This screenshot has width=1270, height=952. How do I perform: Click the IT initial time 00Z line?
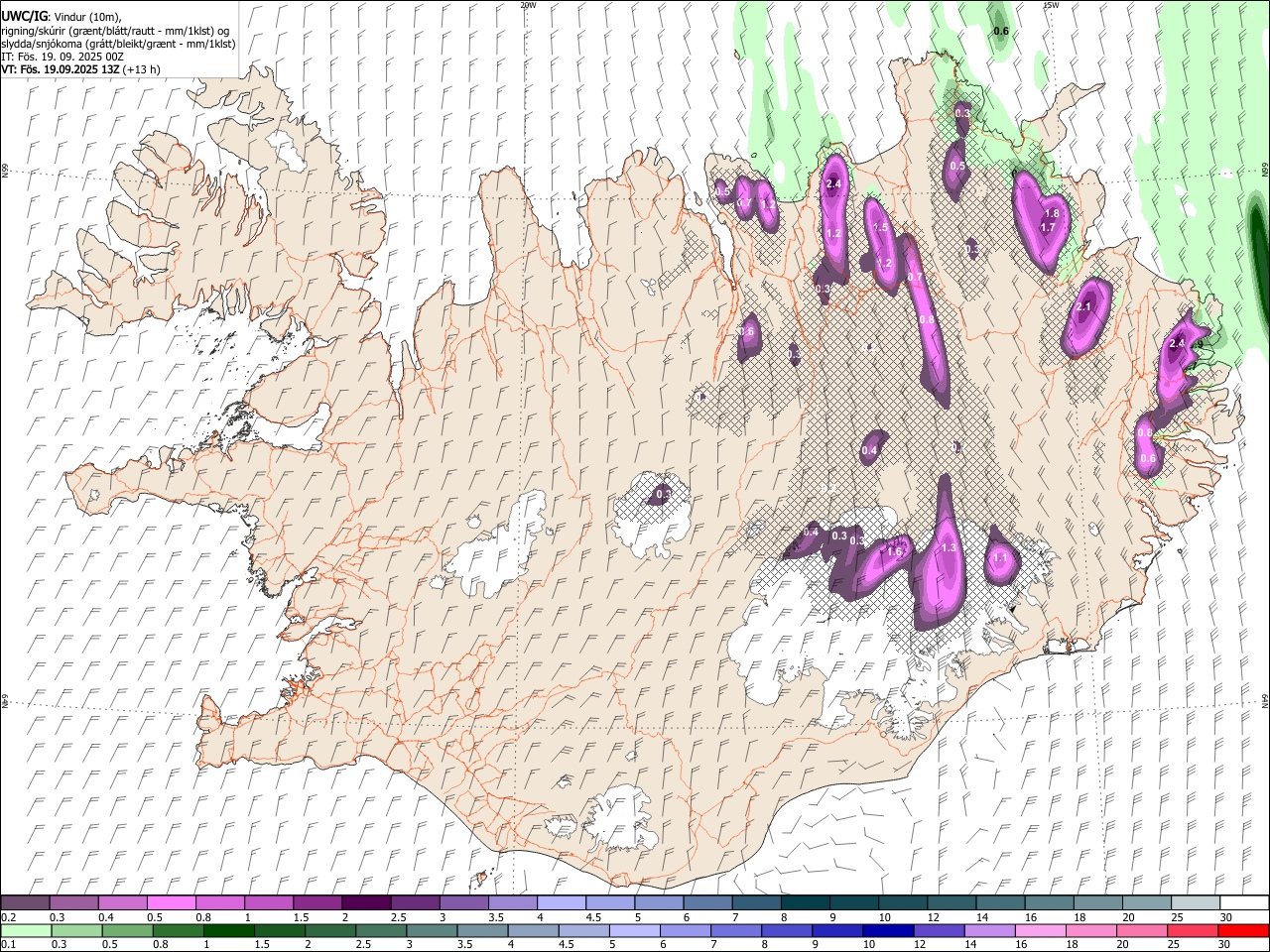pyautogui.click(x=63, y=57)
